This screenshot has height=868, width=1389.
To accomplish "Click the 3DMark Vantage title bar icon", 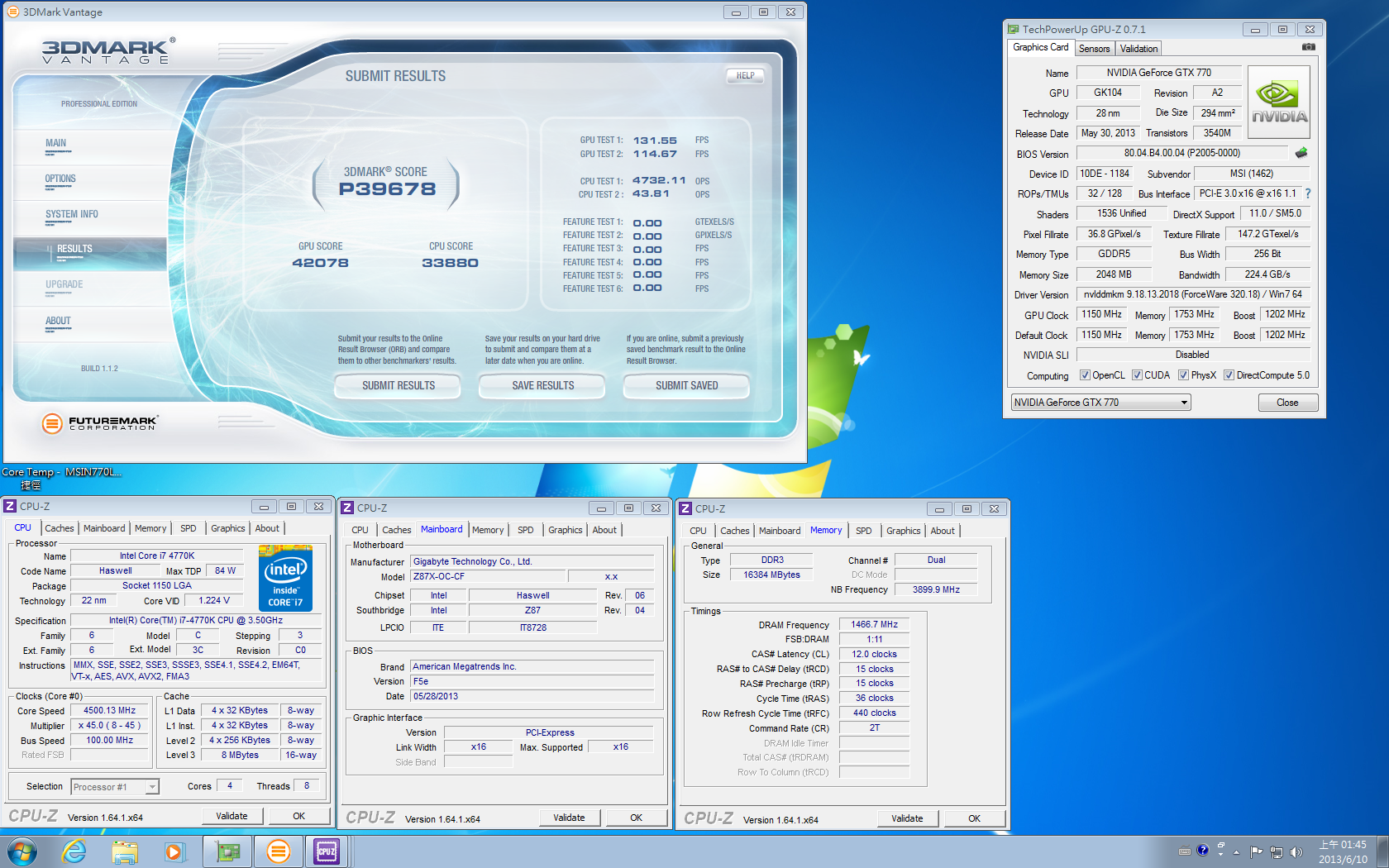I will coord(12,12).
